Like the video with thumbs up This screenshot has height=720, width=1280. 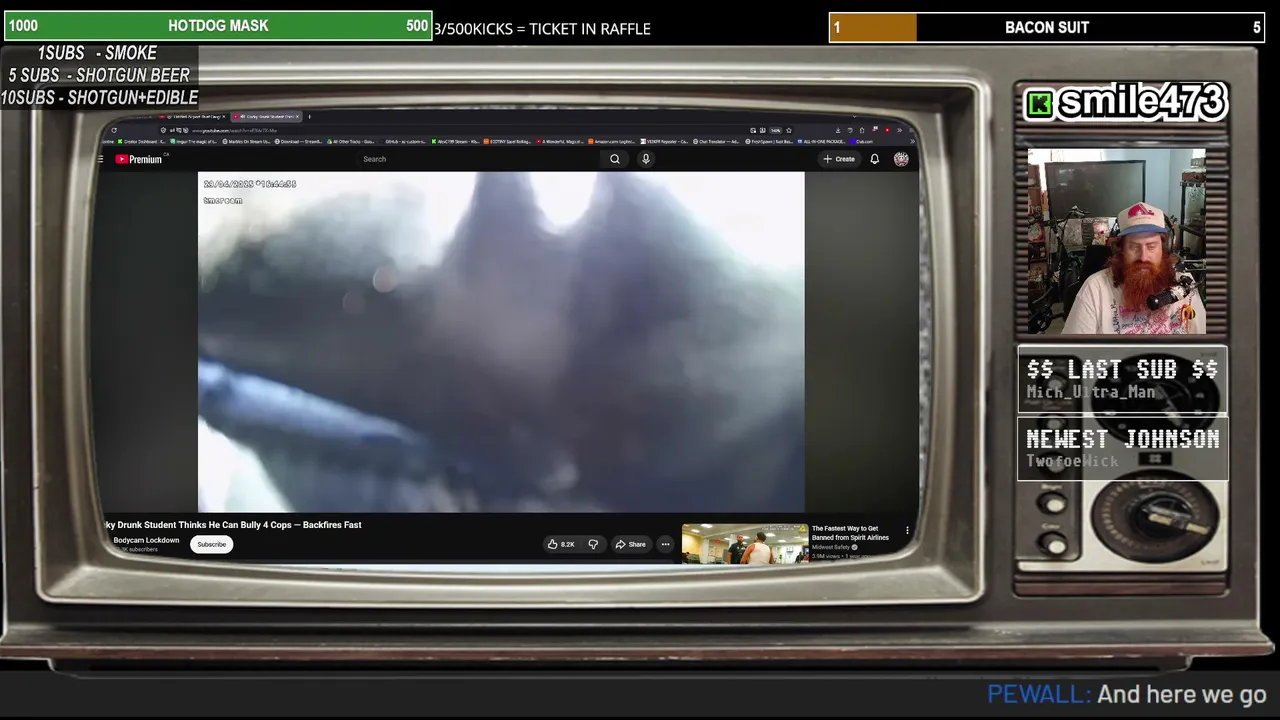tap(561, 544)
